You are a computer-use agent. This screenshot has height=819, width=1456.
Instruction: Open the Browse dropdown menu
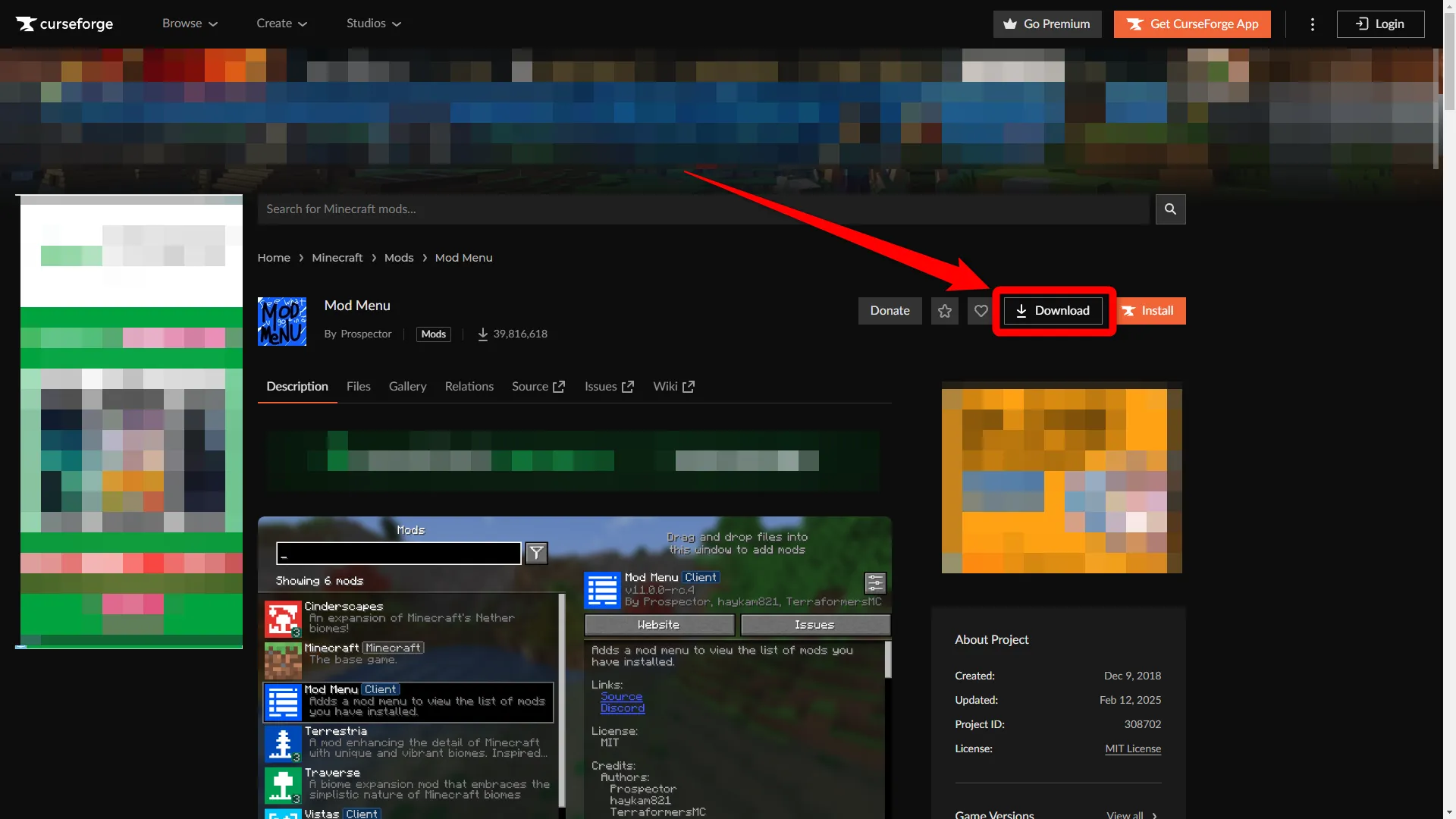(190, 24)
